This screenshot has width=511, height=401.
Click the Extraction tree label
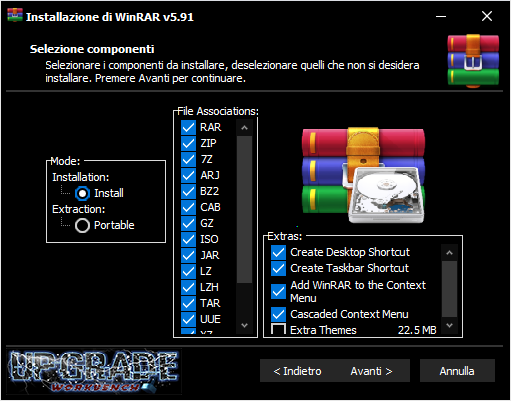(x=79, y=209)
